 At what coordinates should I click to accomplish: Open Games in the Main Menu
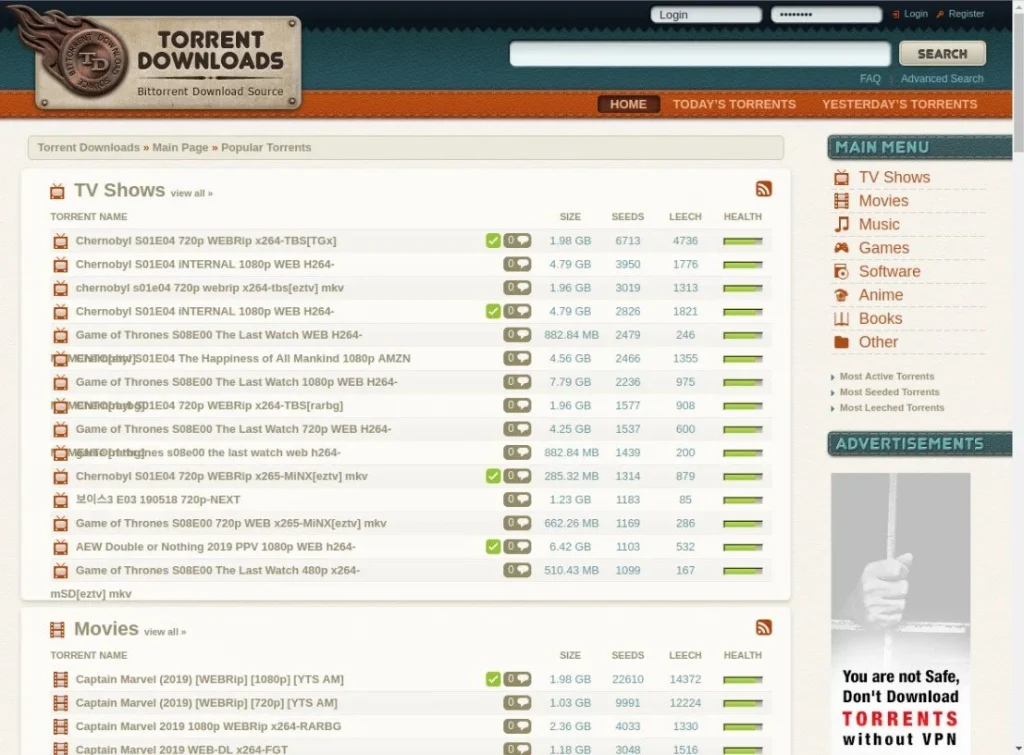tap(884, 248)
